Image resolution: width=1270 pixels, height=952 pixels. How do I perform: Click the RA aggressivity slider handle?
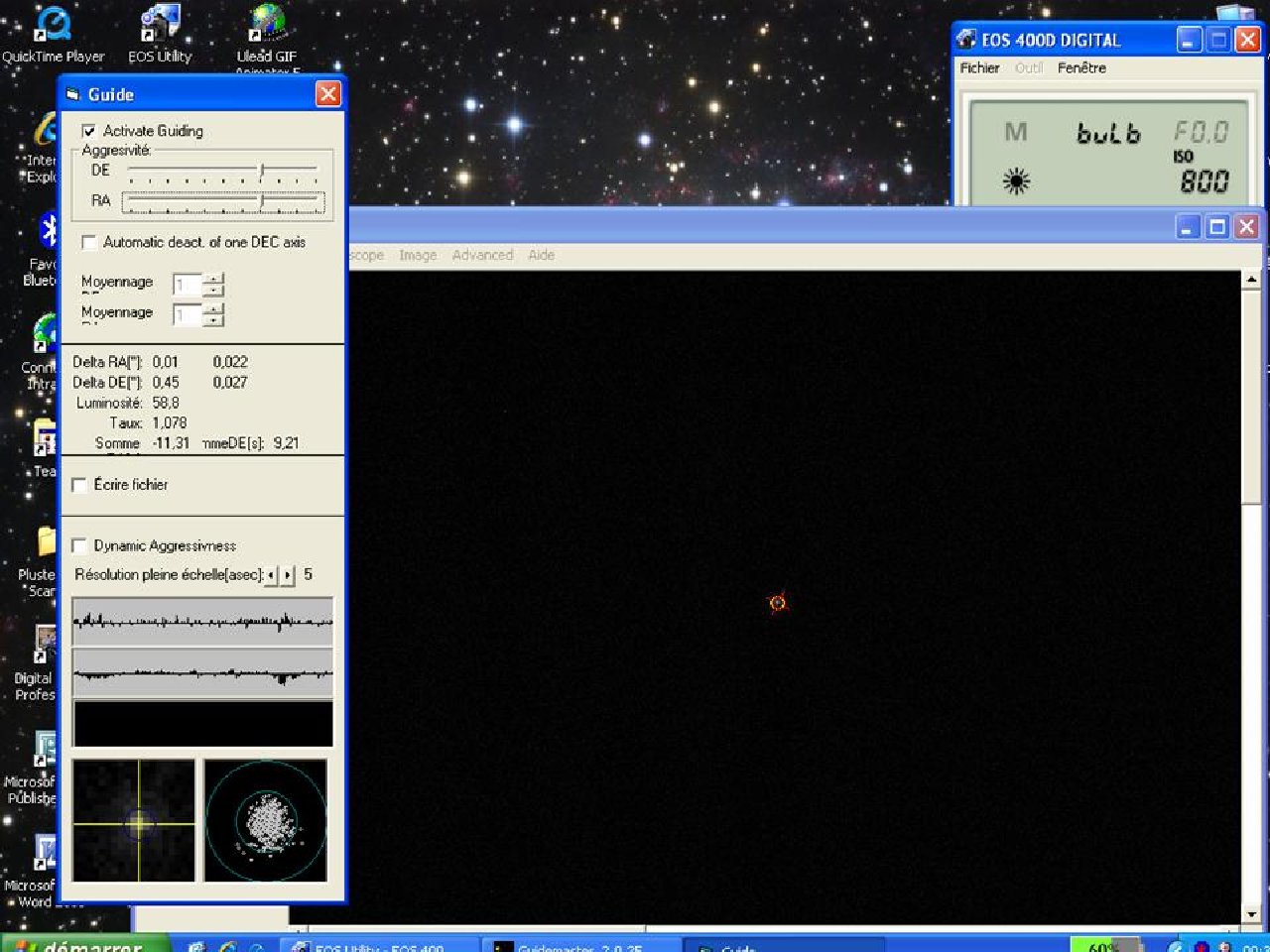[262, 202]
